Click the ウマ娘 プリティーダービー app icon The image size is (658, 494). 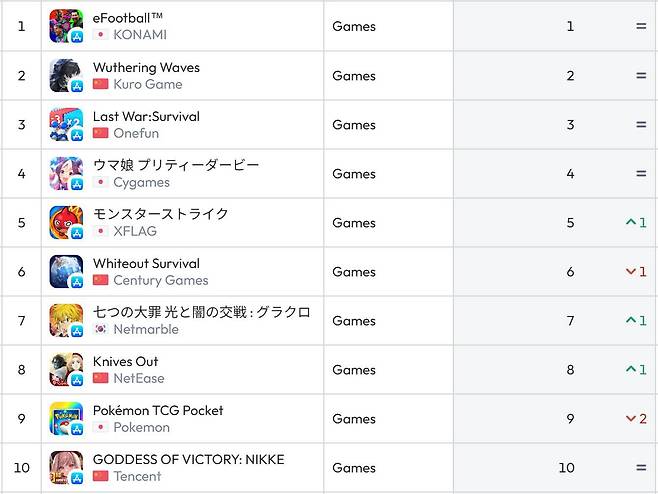pos(66,173)
